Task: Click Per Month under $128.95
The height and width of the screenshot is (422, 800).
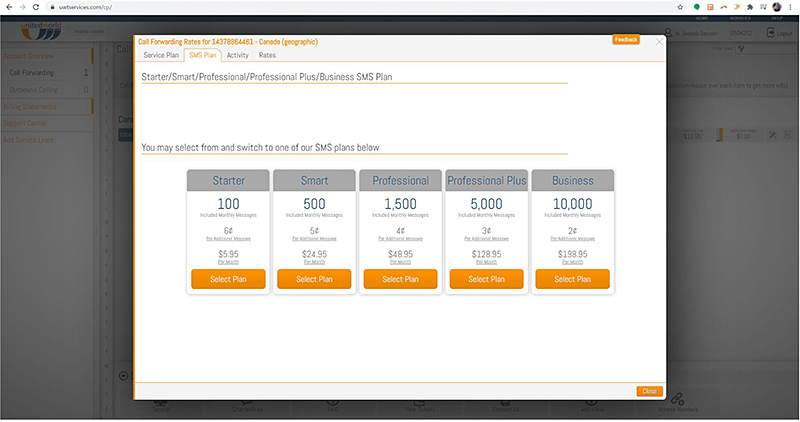Action: point(487,262)
